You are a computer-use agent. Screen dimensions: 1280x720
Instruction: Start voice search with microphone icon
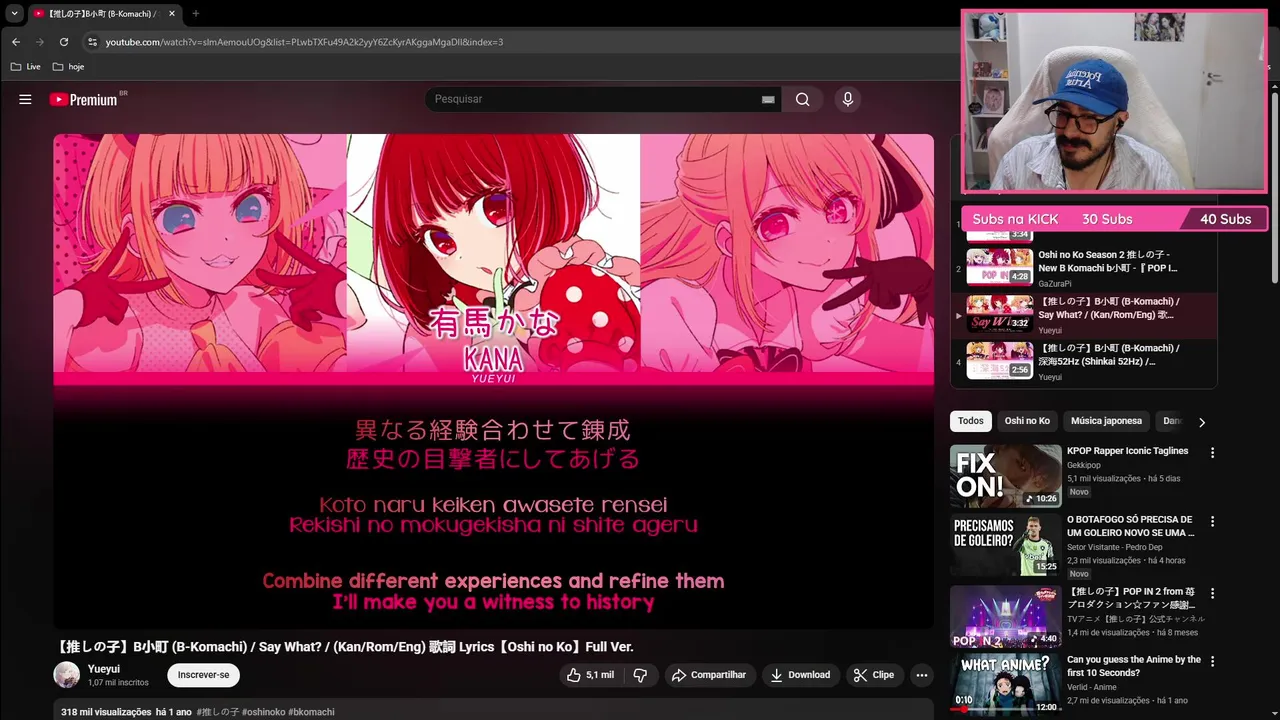click(848, 99)
